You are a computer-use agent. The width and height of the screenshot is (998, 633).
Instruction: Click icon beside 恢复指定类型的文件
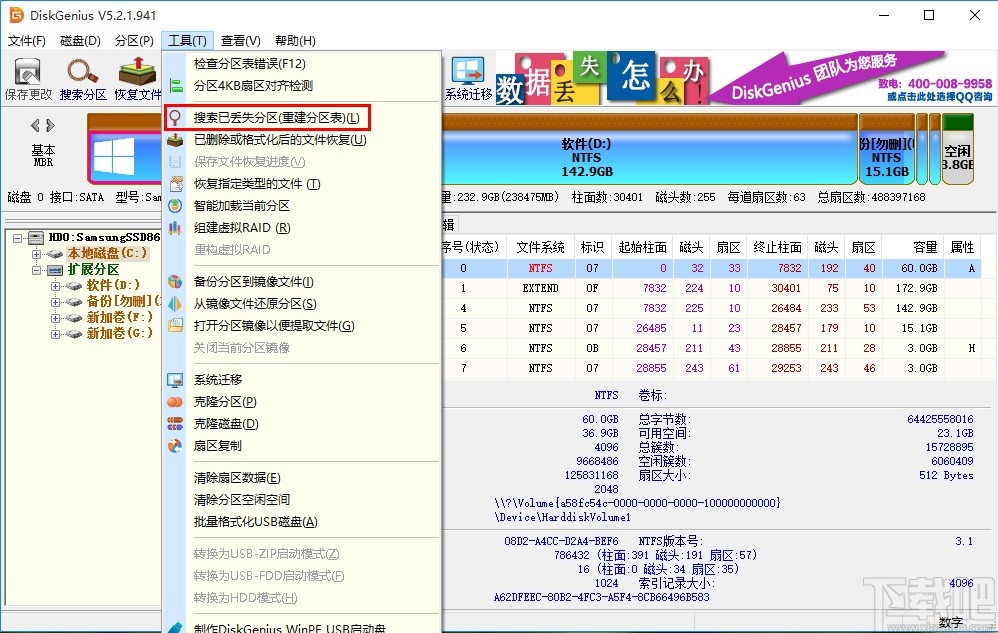click(x=176, y=184)
